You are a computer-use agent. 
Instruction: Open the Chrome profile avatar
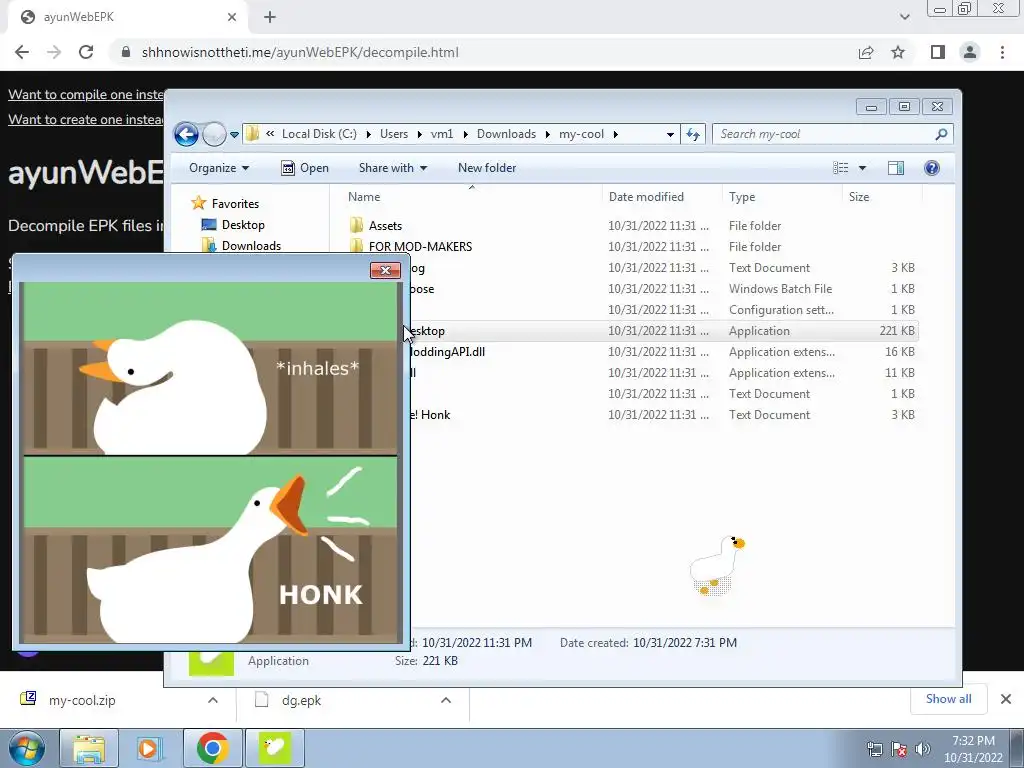tap(970, 52)
